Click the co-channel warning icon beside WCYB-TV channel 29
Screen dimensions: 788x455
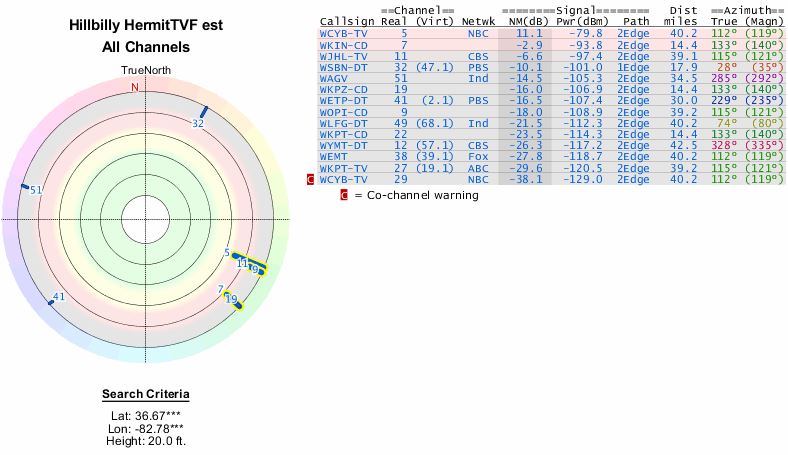click(x=311, y=180)
